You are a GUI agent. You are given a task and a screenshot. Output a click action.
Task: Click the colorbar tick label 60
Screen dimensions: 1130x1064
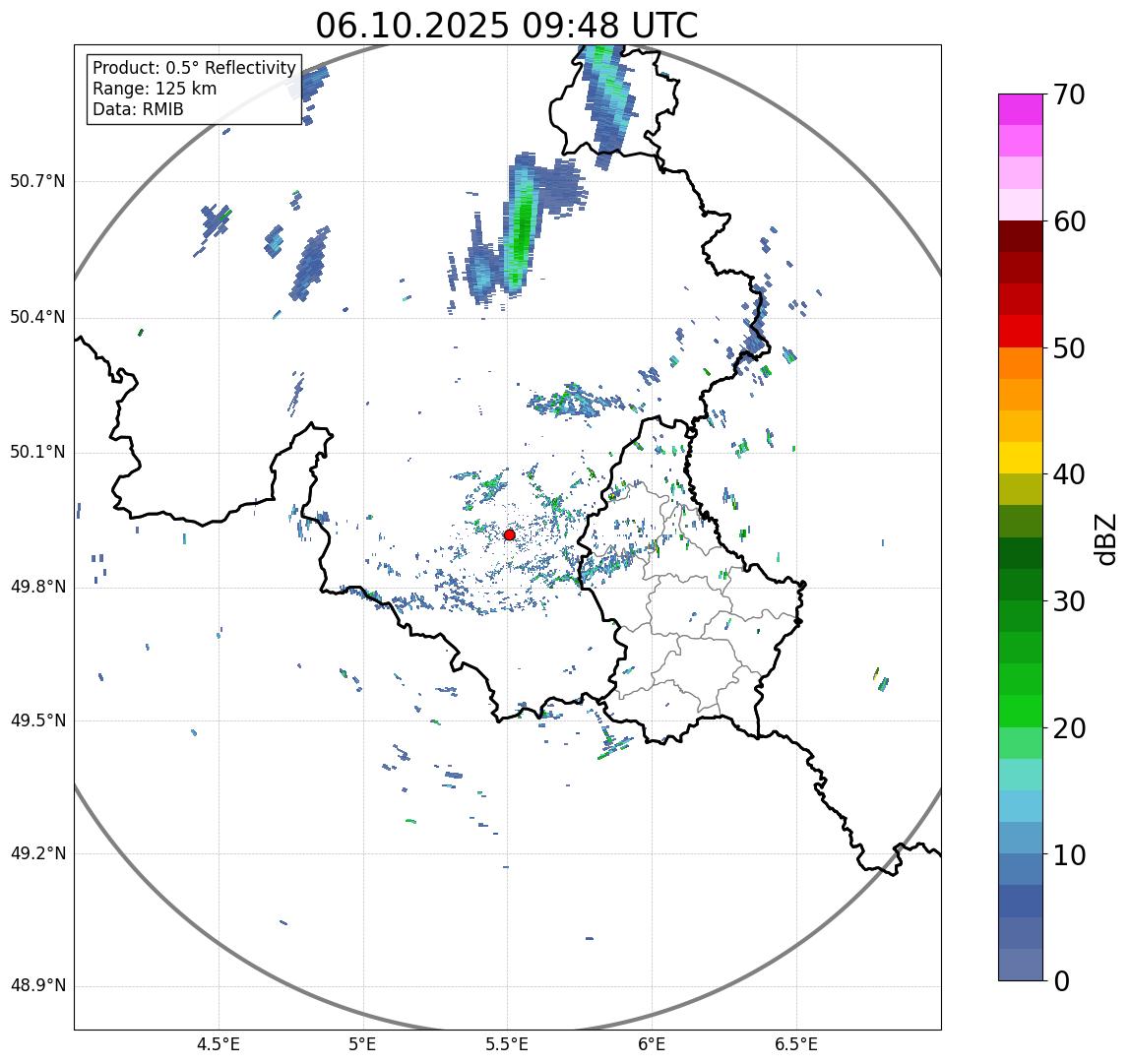point(1069,221)
